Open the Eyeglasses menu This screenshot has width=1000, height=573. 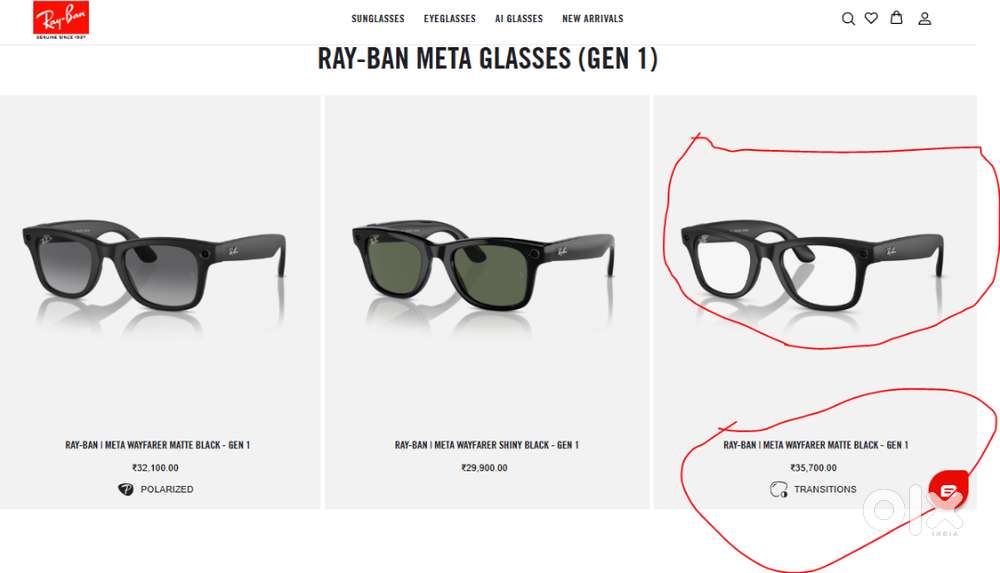450,19
